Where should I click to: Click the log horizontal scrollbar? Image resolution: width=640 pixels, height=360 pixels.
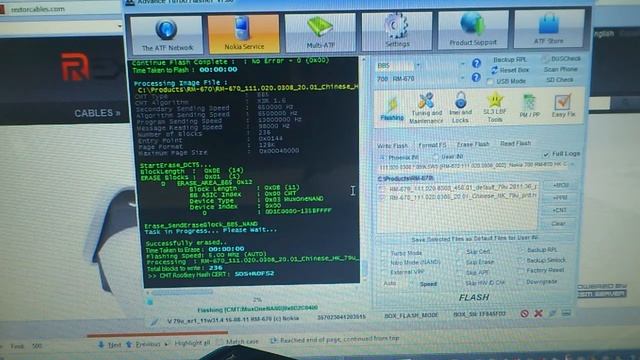click(x=182, y=292)
